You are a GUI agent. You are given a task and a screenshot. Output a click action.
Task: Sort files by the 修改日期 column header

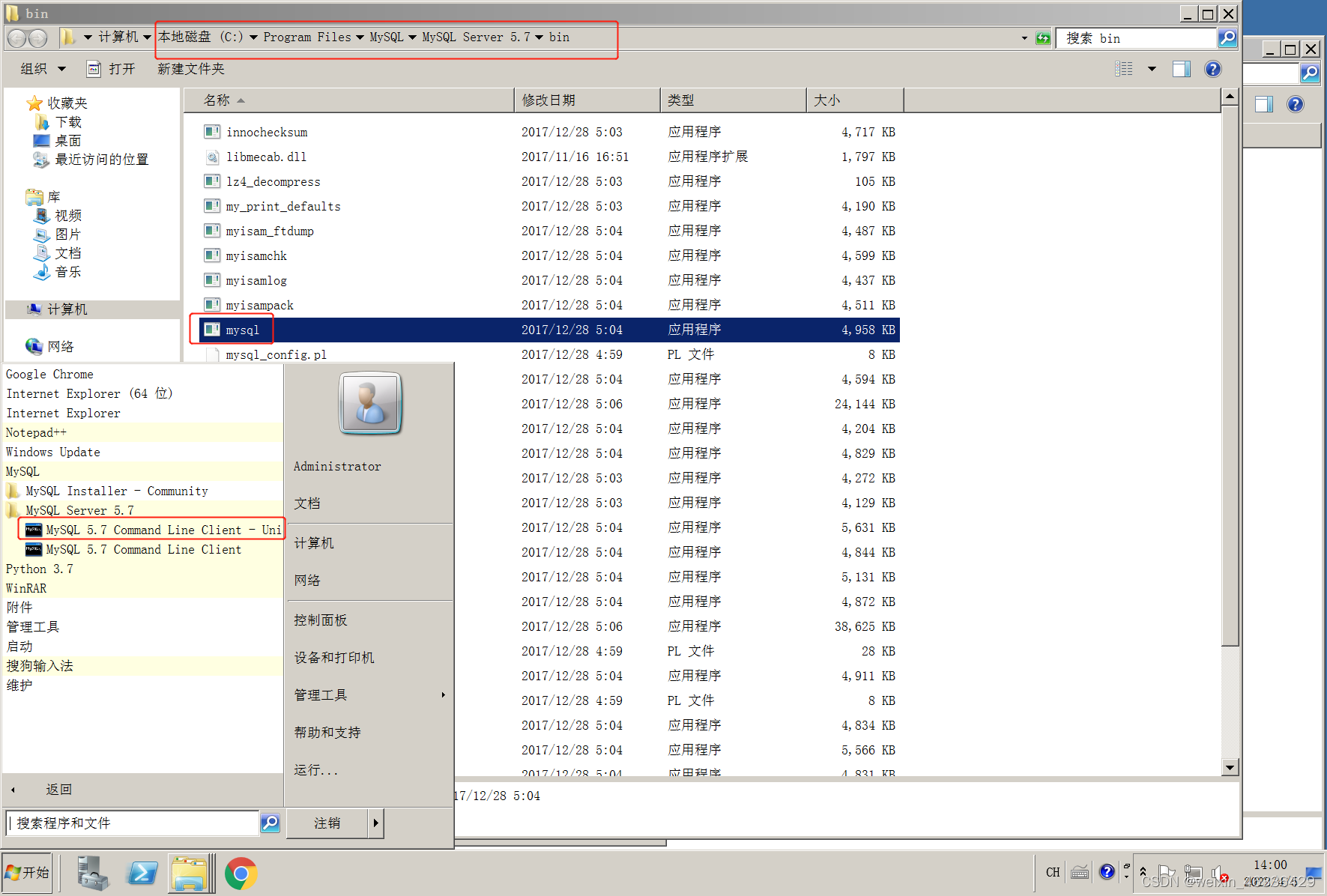coord(587,100)
